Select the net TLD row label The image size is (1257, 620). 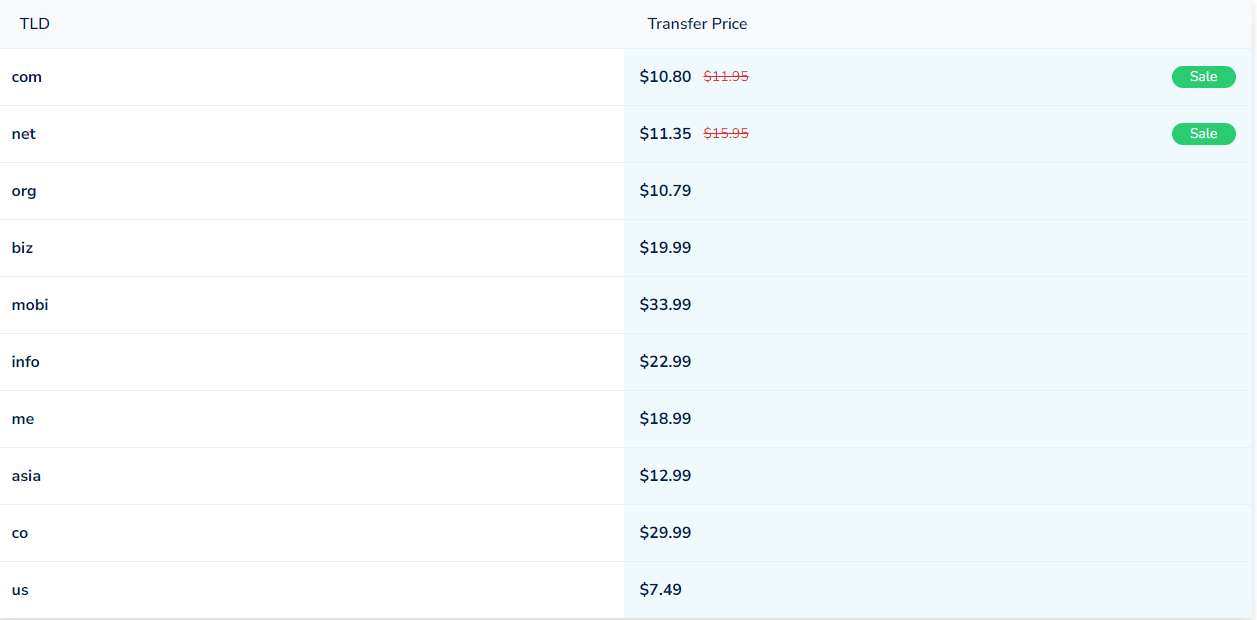[24, 134]
